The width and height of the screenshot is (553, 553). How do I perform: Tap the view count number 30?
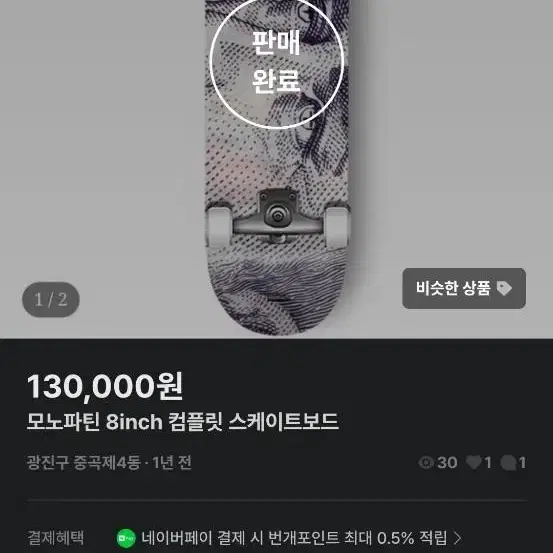pos(447,462)
